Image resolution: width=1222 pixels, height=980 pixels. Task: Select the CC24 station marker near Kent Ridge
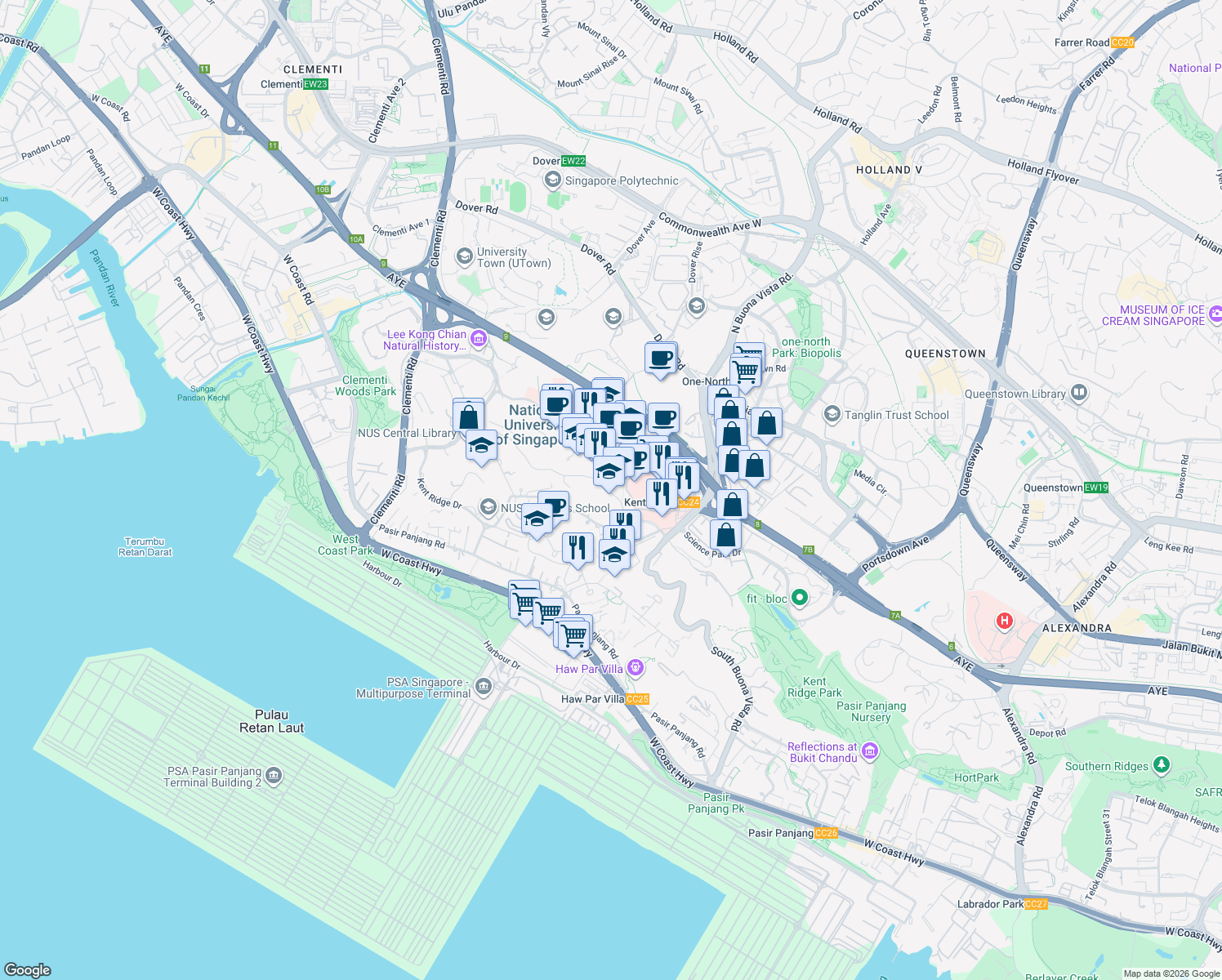[x=687, y=502]
